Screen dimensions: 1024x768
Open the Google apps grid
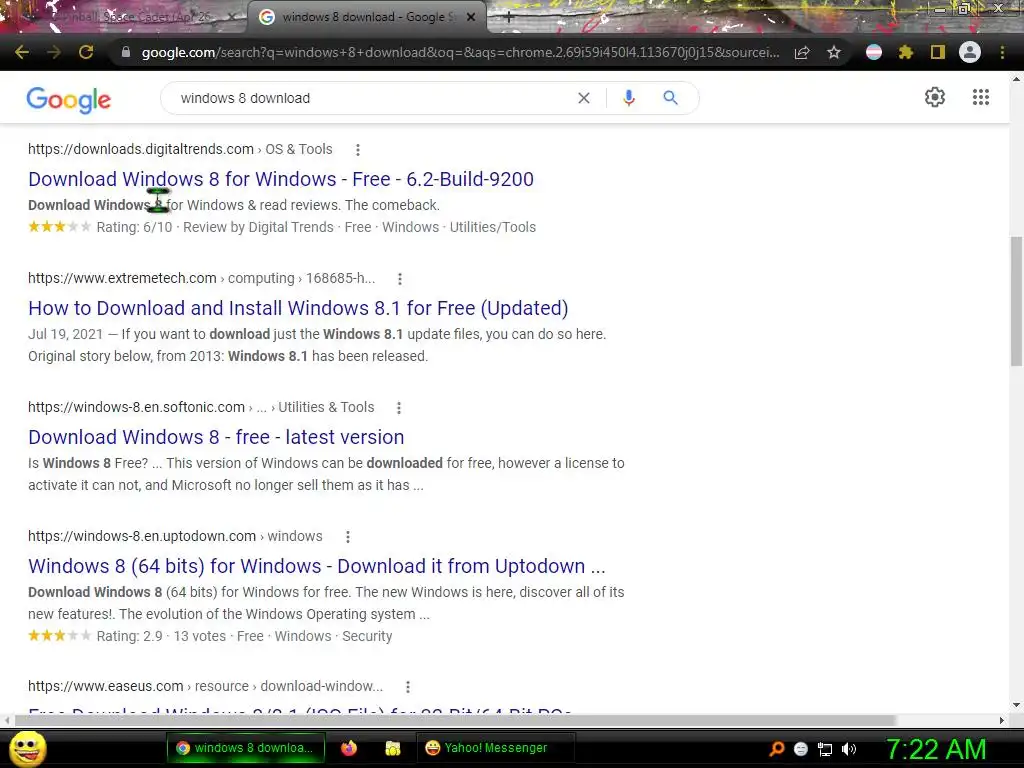[x=981, y=97]
